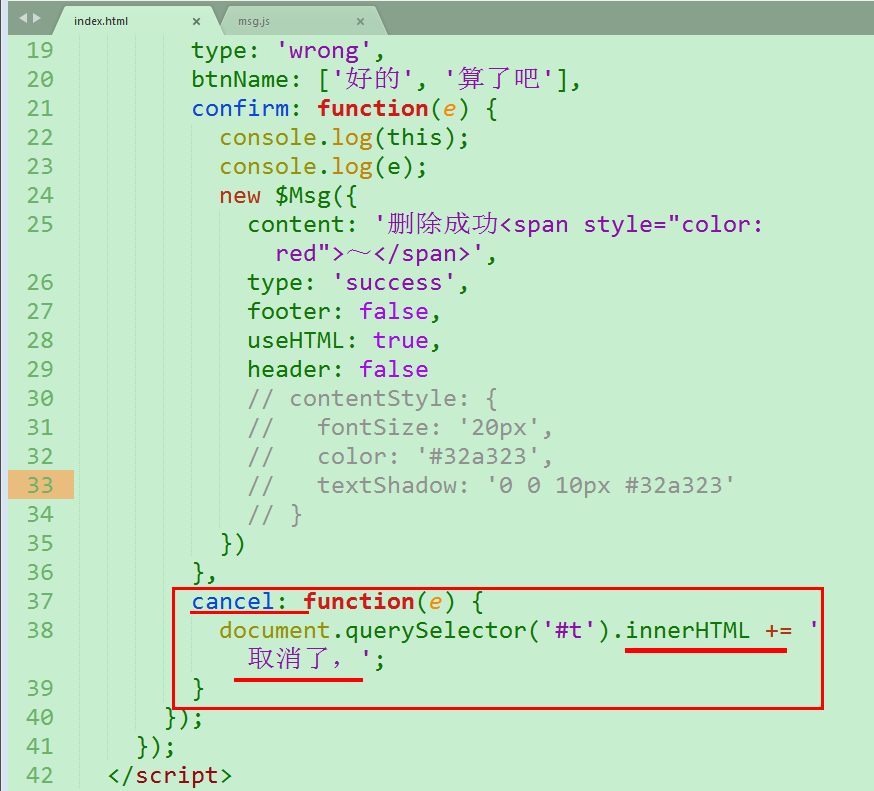Screen dimensions: 874x791
Task: Click line number 40 in gutter
Action: click(x=40, y=717)
